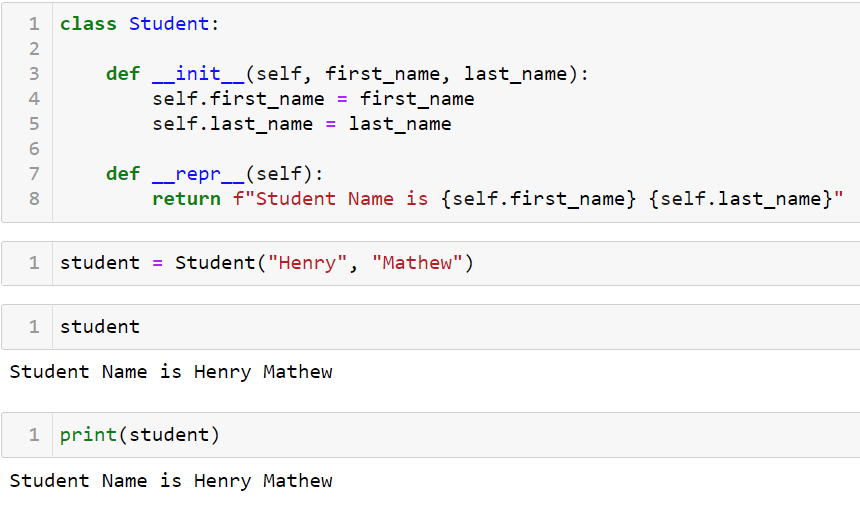This screenshot has height=506, width=860.
Task: Click the '__repr__' method definition line
Action: 214,174
